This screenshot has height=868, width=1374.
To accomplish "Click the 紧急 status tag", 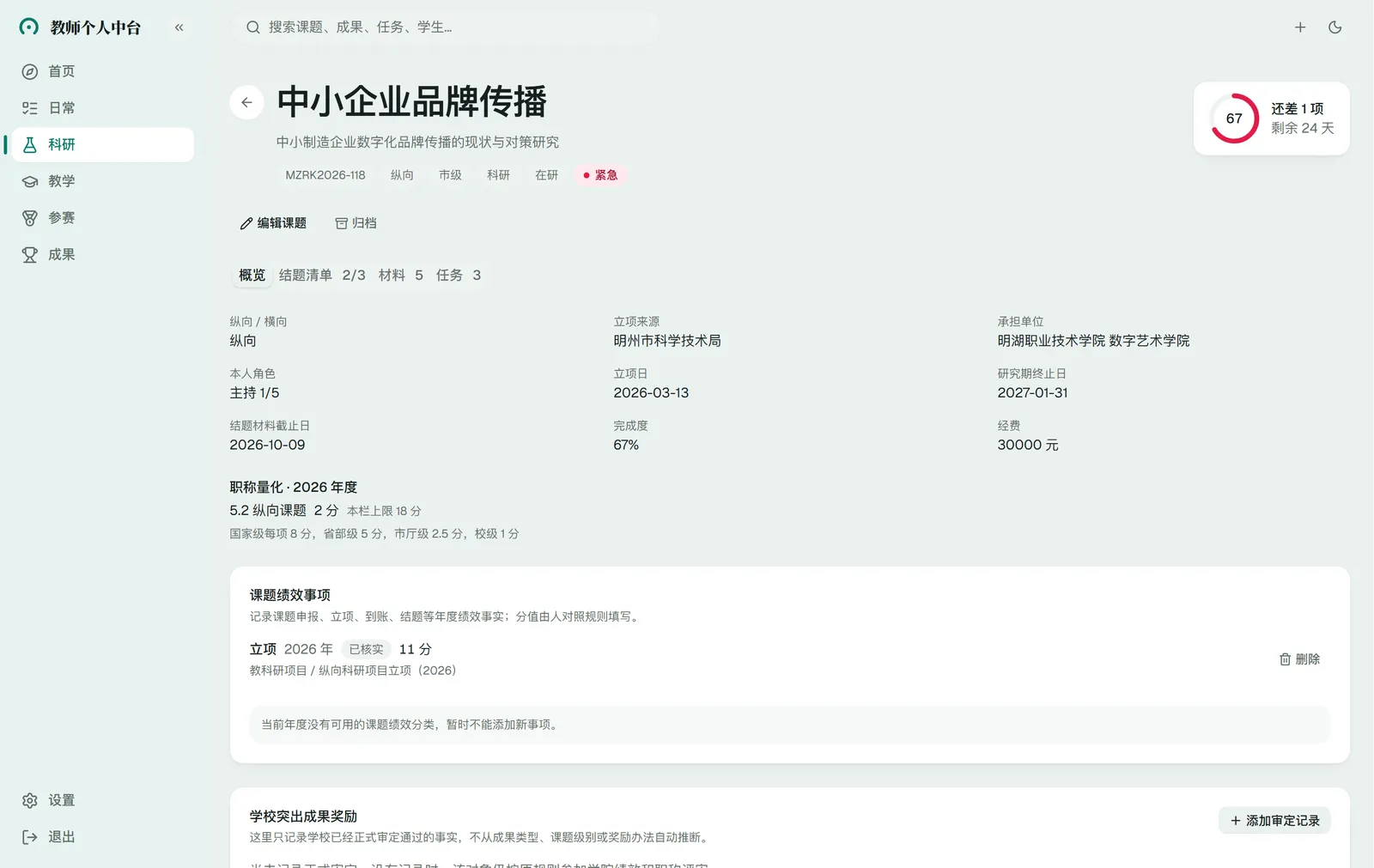I will 600,175.
